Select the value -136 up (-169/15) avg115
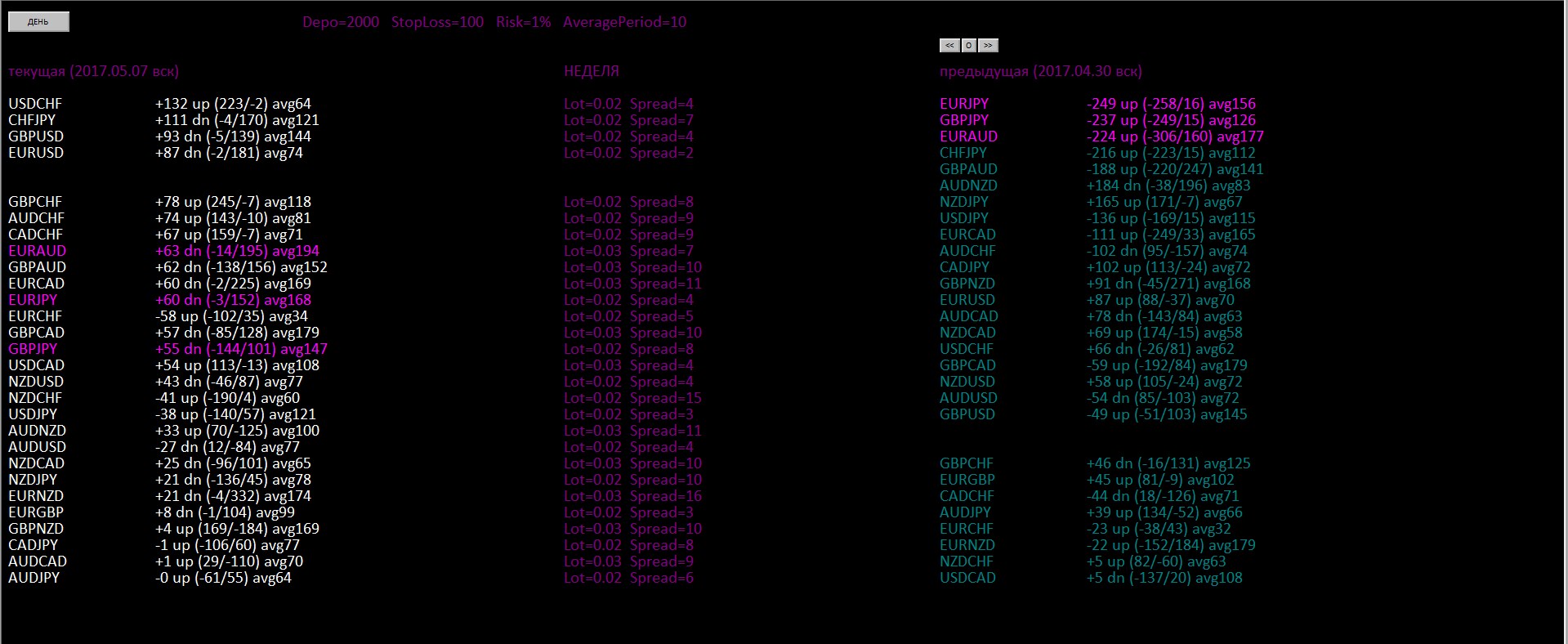Image resolution: width=1568 pixels, height=644 pixels. click(1171, 218)
